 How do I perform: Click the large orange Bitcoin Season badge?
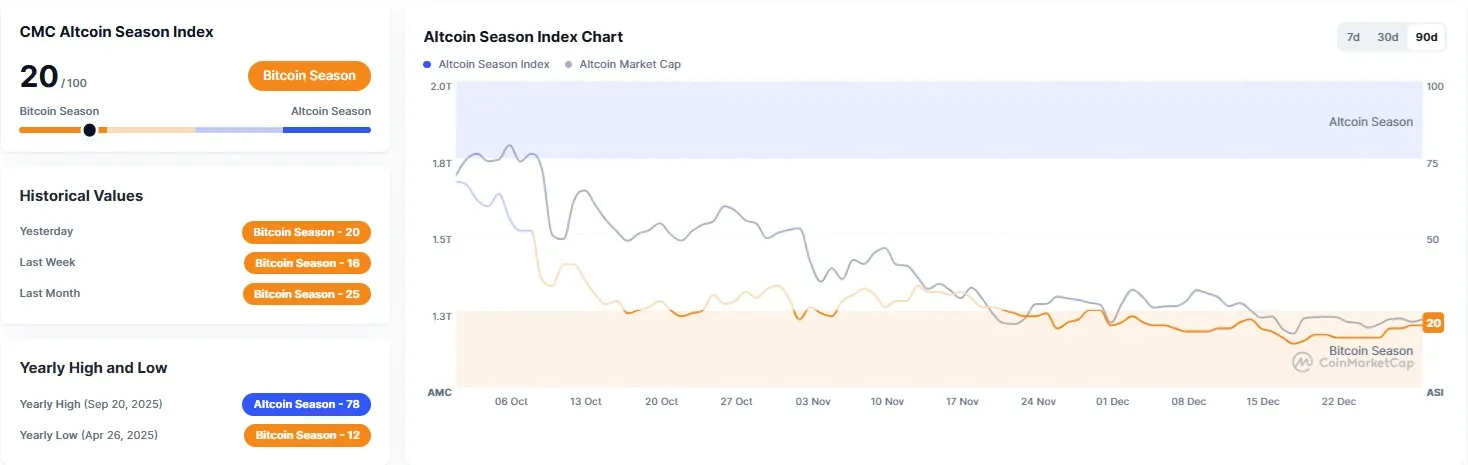[x=309, y=76]
